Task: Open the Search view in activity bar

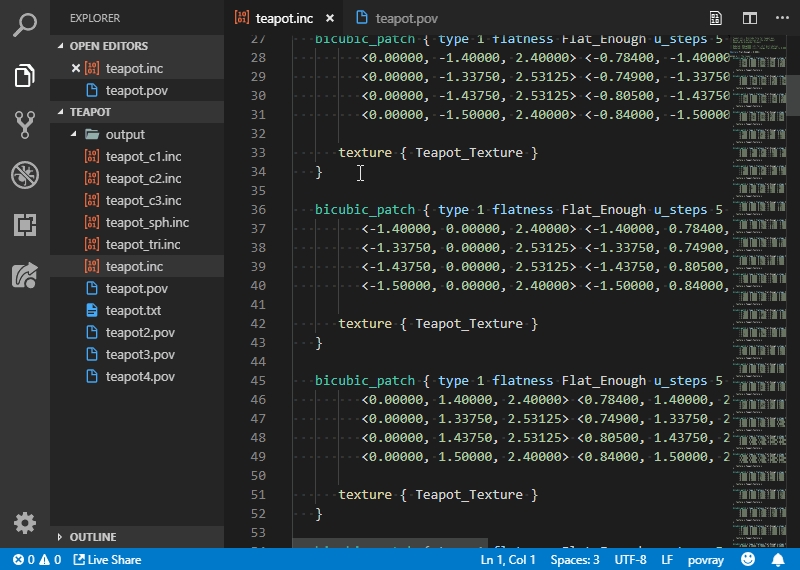Action: (25, 25)
